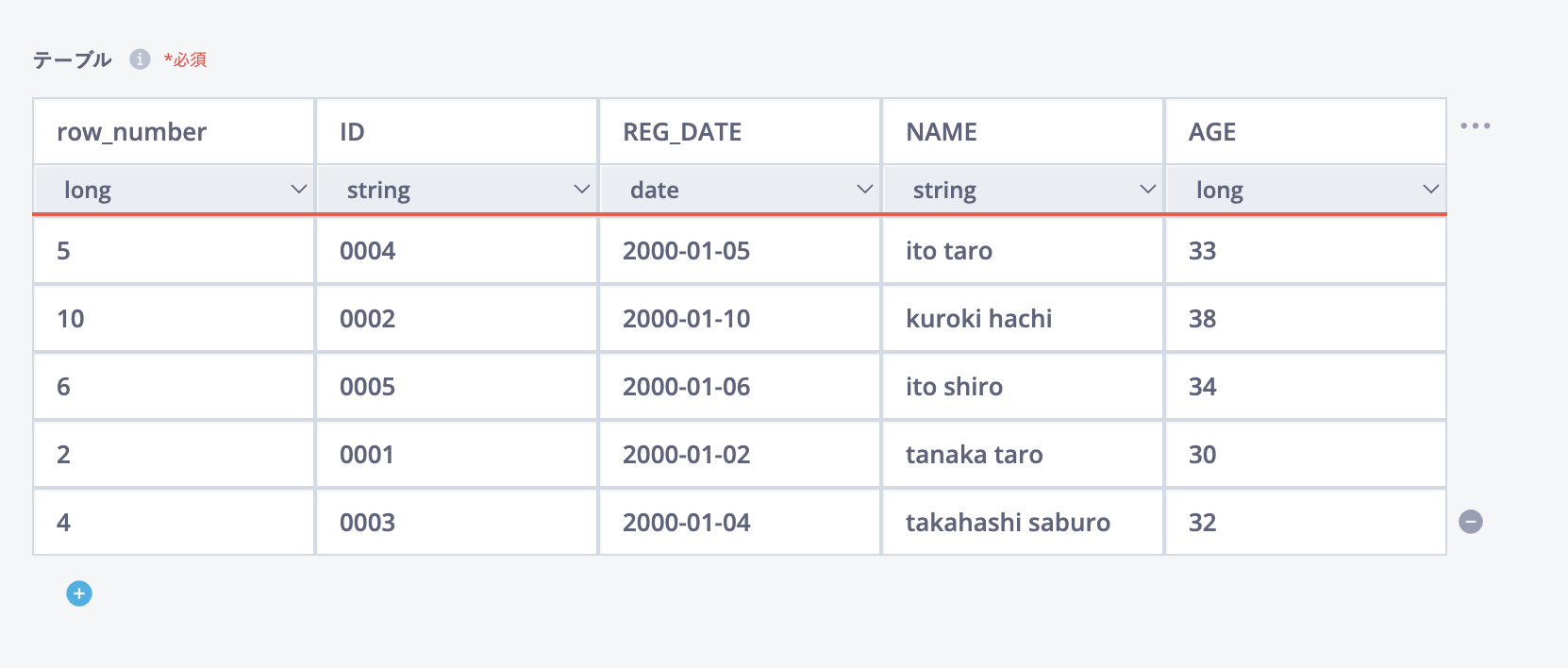Edit the REG_DATE column header name
The image size is (1568, 668).
click(741, 132)
